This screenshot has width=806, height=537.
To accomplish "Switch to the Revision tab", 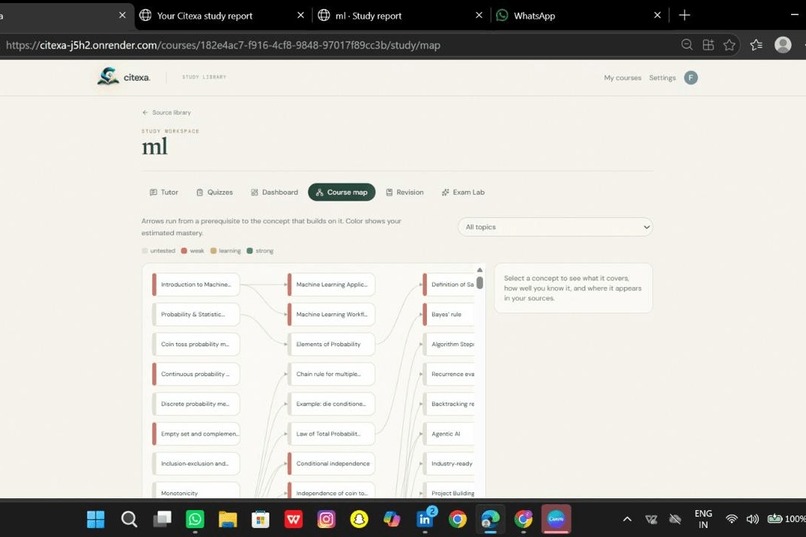I will (x=405, y=192).
